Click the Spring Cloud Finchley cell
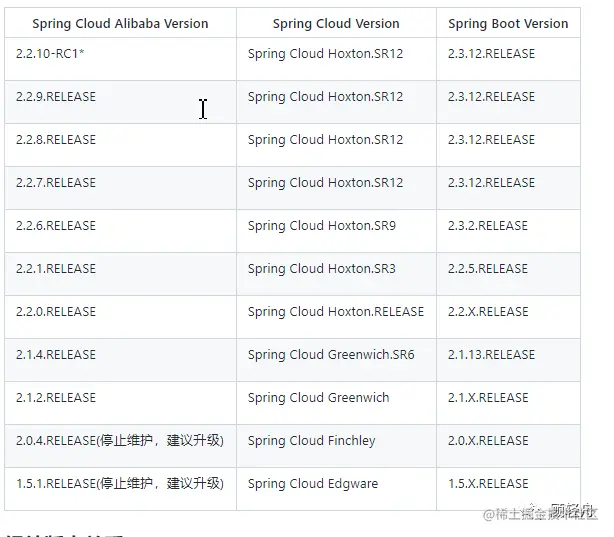 click(x=336, y=446)
